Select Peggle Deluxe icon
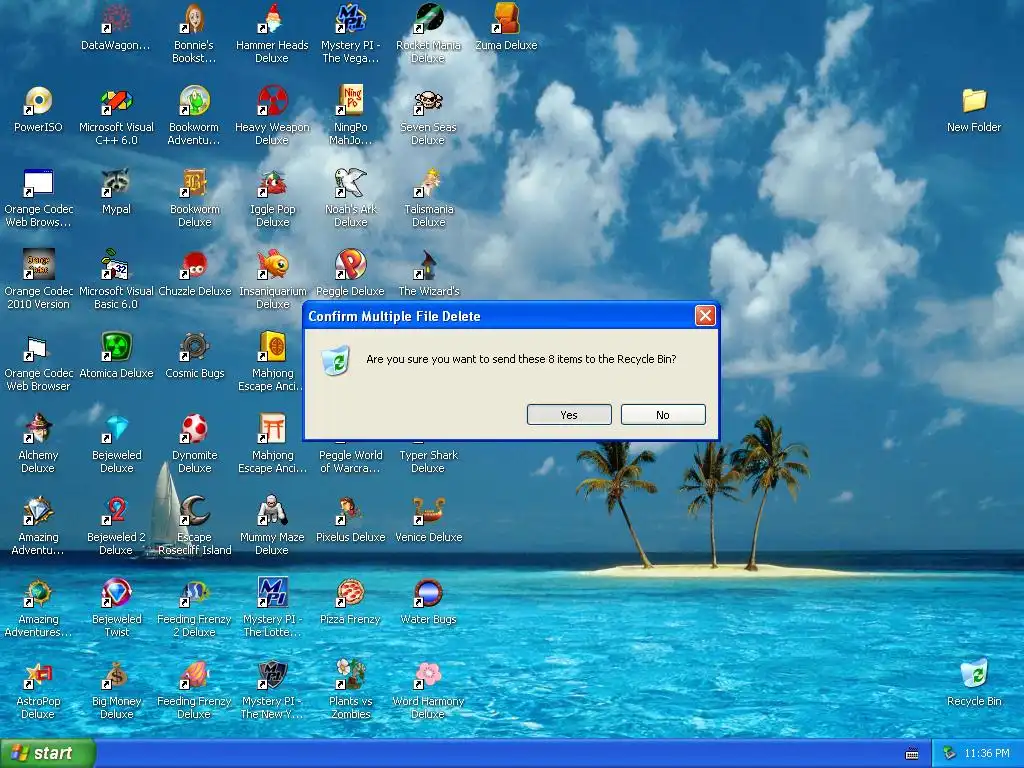 [351, 273]
